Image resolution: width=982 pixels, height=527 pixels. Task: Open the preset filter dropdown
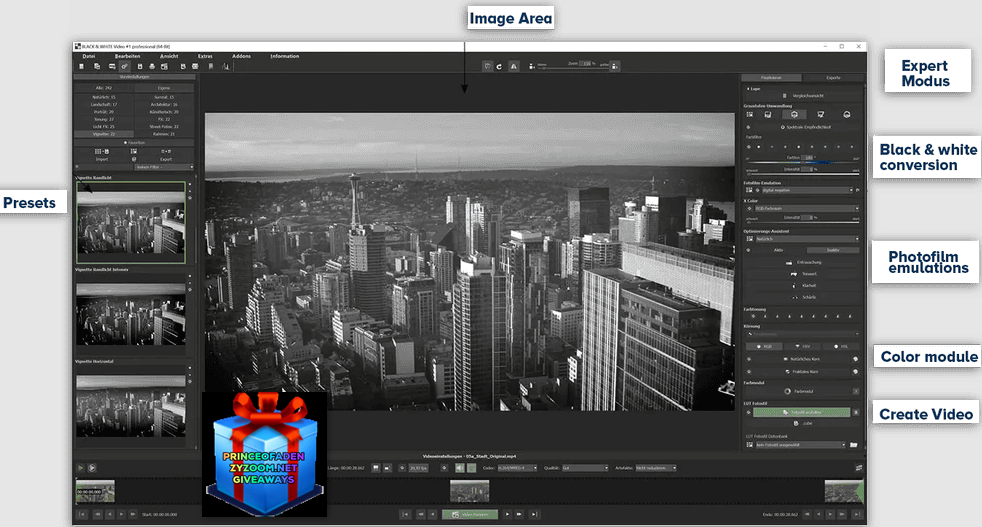164,167
